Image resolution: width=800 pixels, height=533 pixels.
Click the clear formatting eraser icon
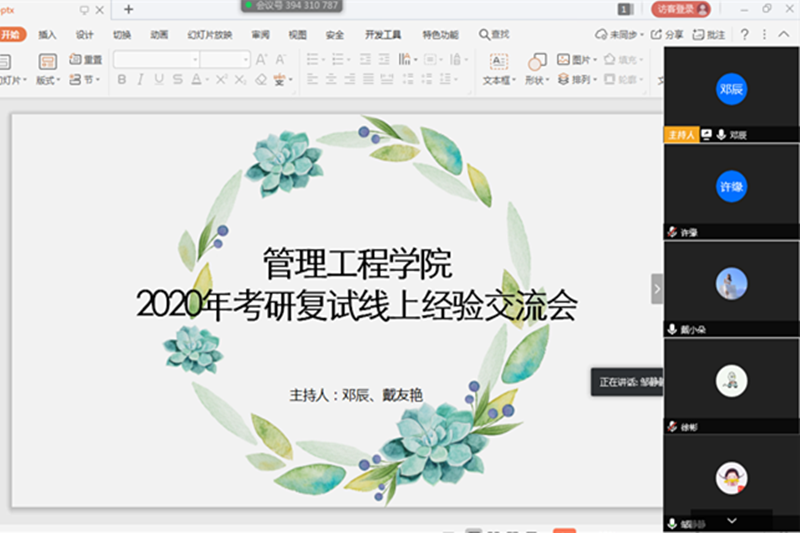[261, 80]
